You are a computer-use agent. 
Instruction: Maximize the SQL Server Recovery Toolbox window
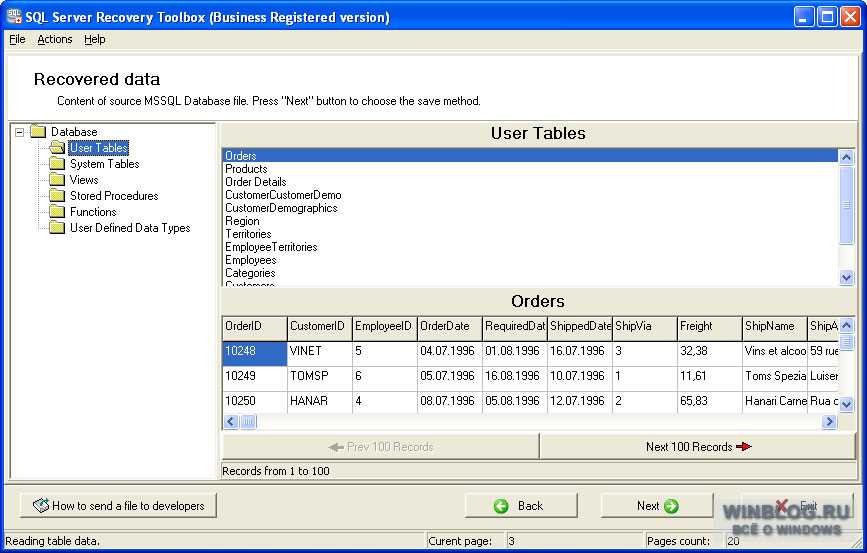tap(827, 17)
